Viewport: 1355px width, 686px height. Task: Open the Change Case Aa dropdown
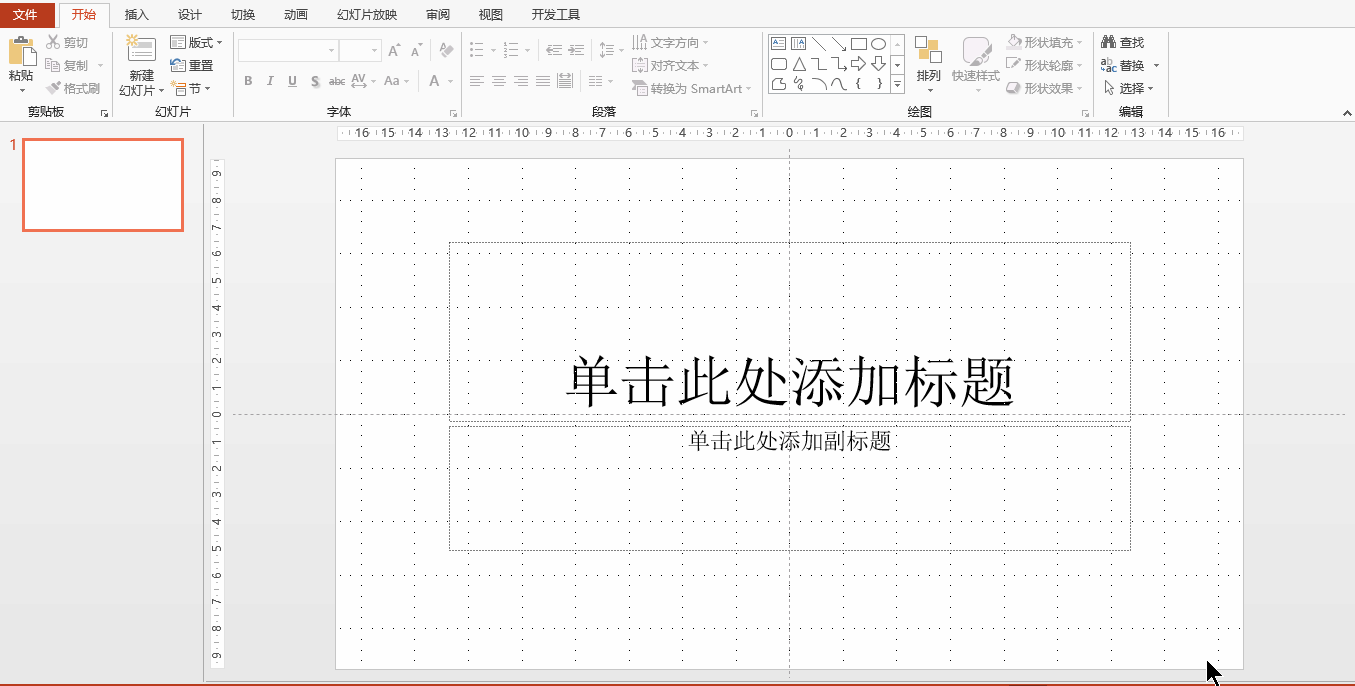pos(396,81)
